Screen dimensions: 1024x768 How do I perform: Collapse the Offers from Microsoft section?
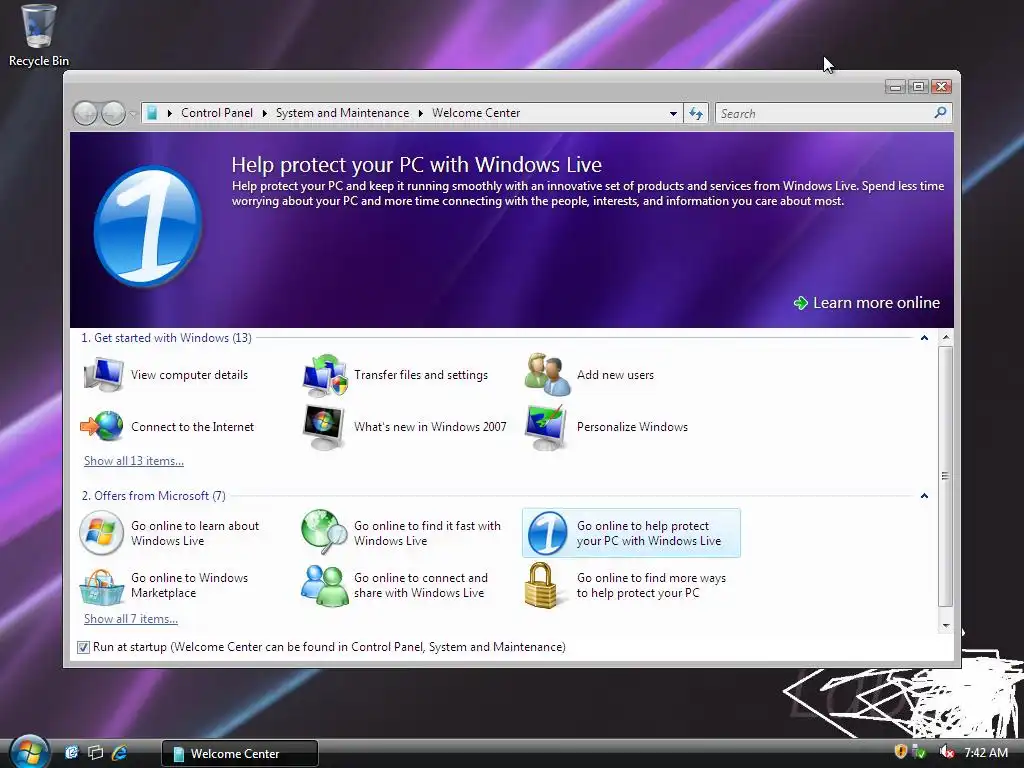(924, 496)
